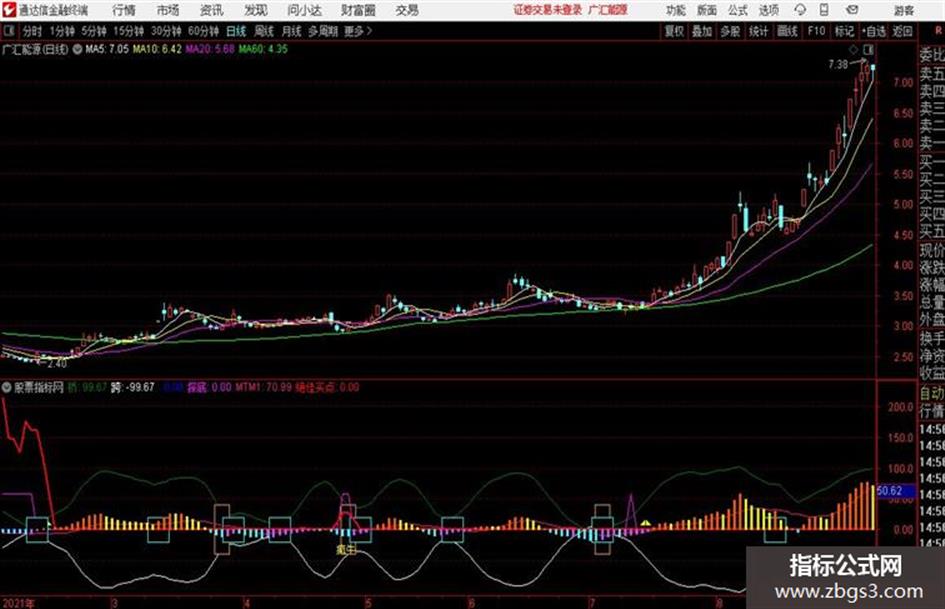Open the 交易 menu

pyautogui.click(x=407, y=10)
